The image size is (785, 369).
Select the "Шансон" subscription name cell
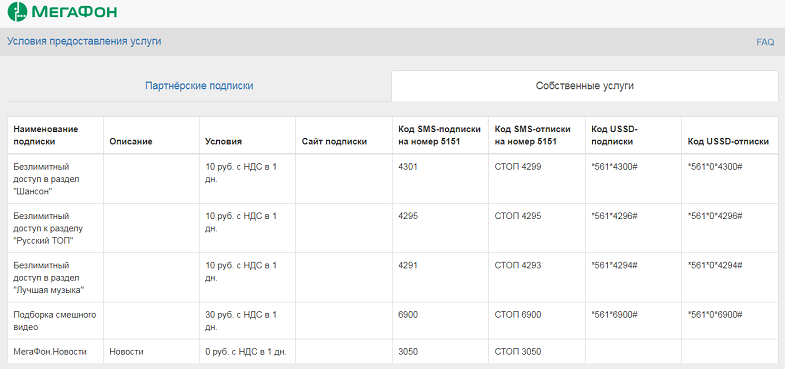point(56,179)
